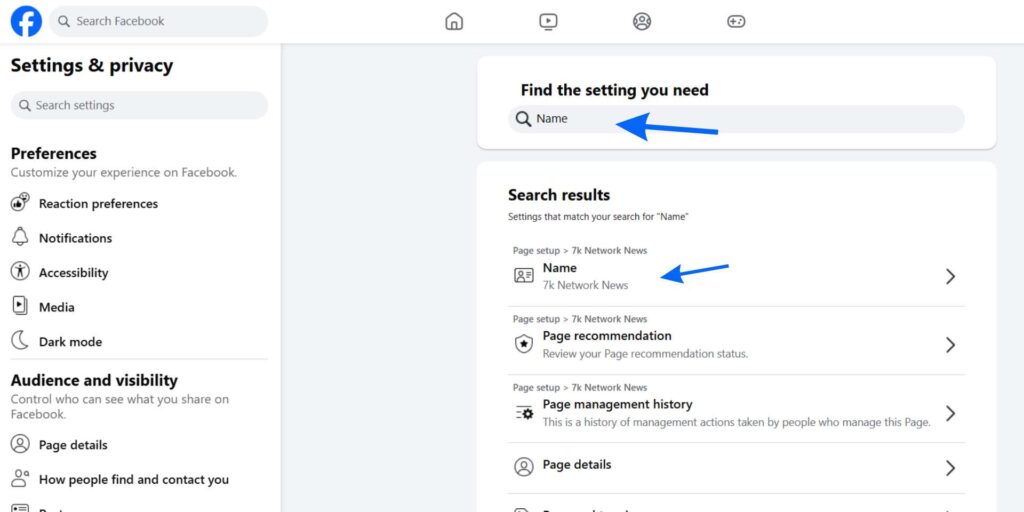Click the Notifications bell icon
Image resolution: width=1024 pixels, height=512 pixels.
tap(20, 237)
